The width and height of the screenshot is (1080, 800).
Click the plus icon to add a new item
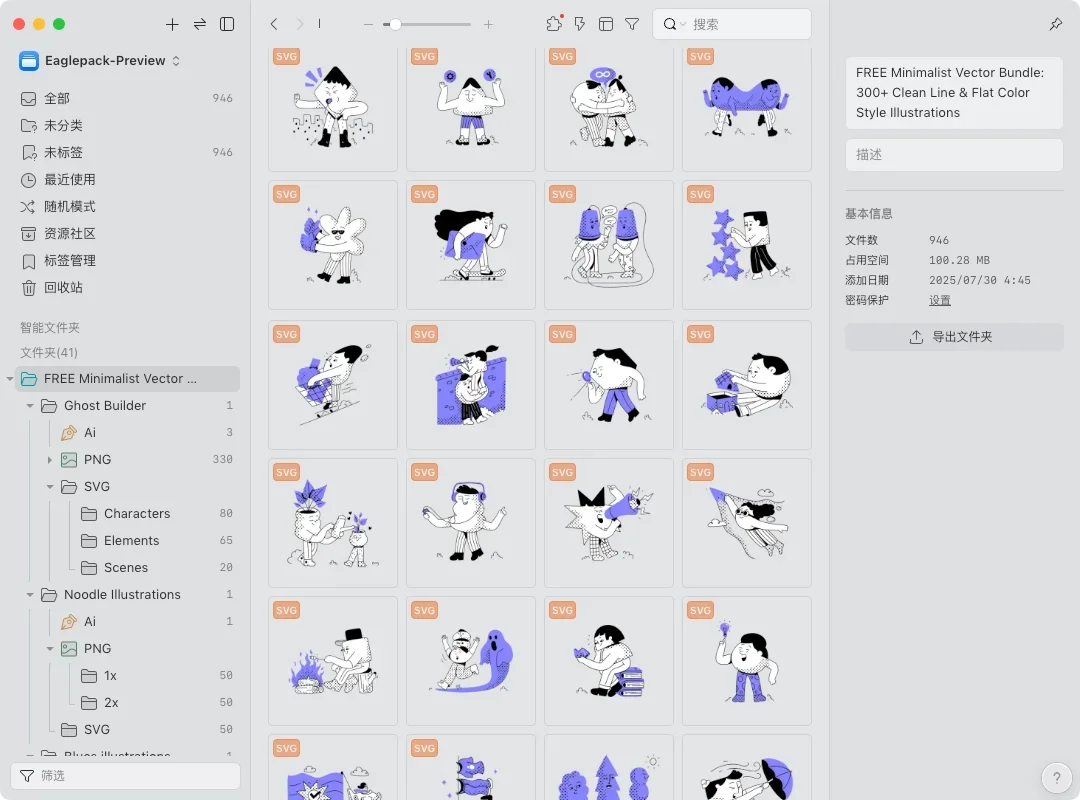point(172,24)
